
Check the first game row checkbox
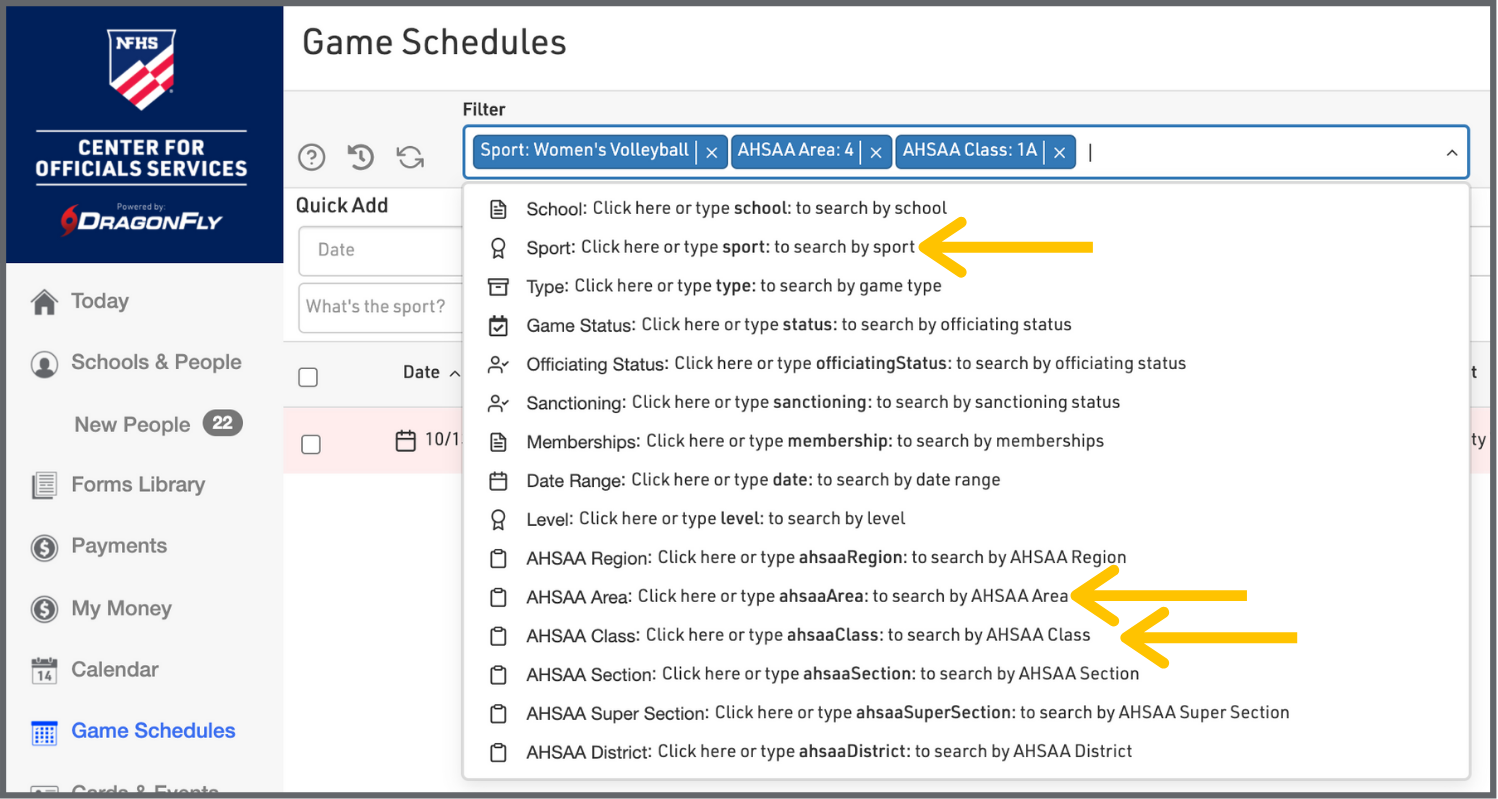[x=311, y=444]
